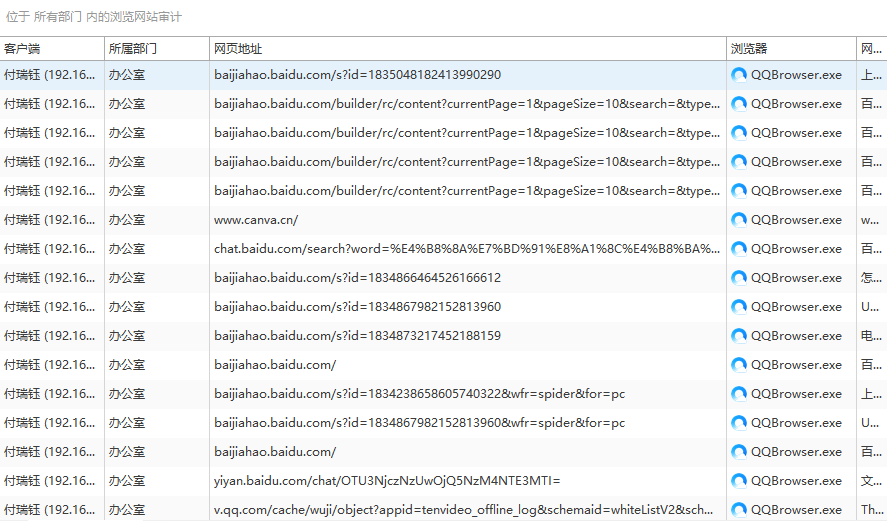Click 办公室 in the chat.baidu.com row

click(x=127, y=249)
